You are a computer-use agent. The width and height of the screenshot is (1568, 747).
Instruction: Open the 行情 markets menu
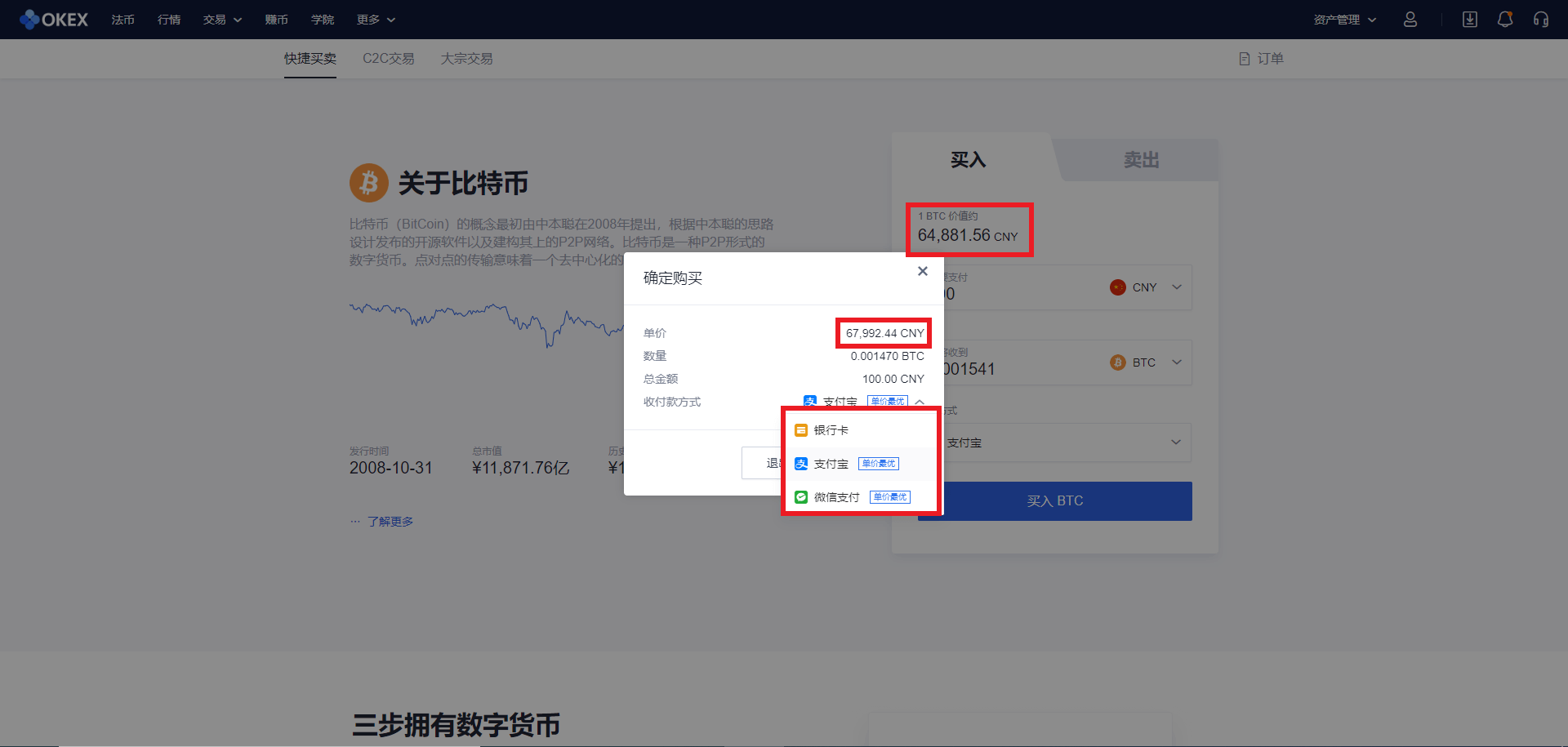point(169,20)
